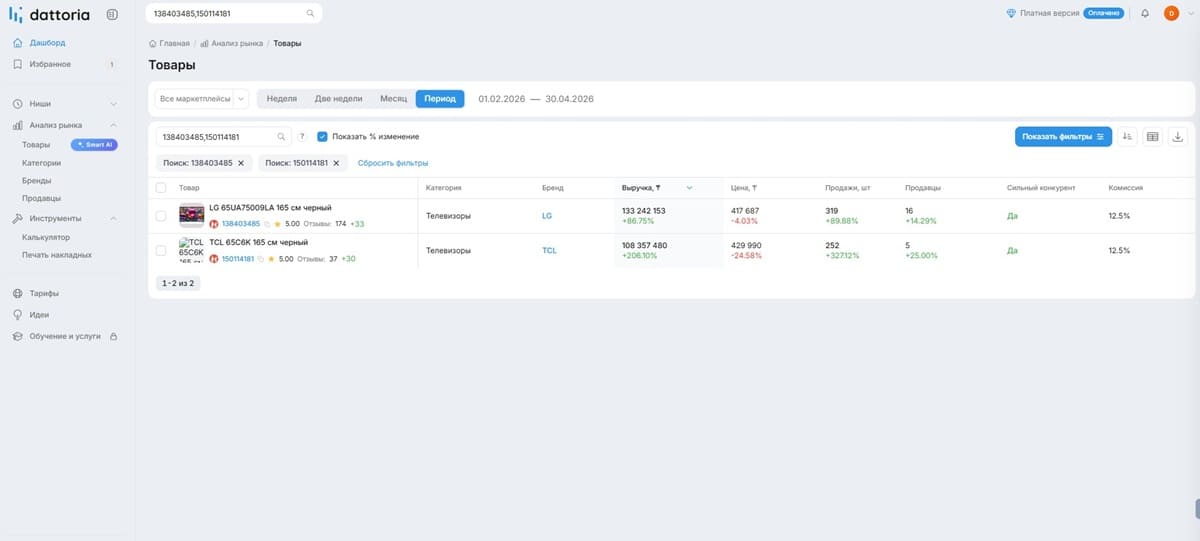
Task: Open article link 138403485
Action: pyautogui.click(x=241, y=224)
